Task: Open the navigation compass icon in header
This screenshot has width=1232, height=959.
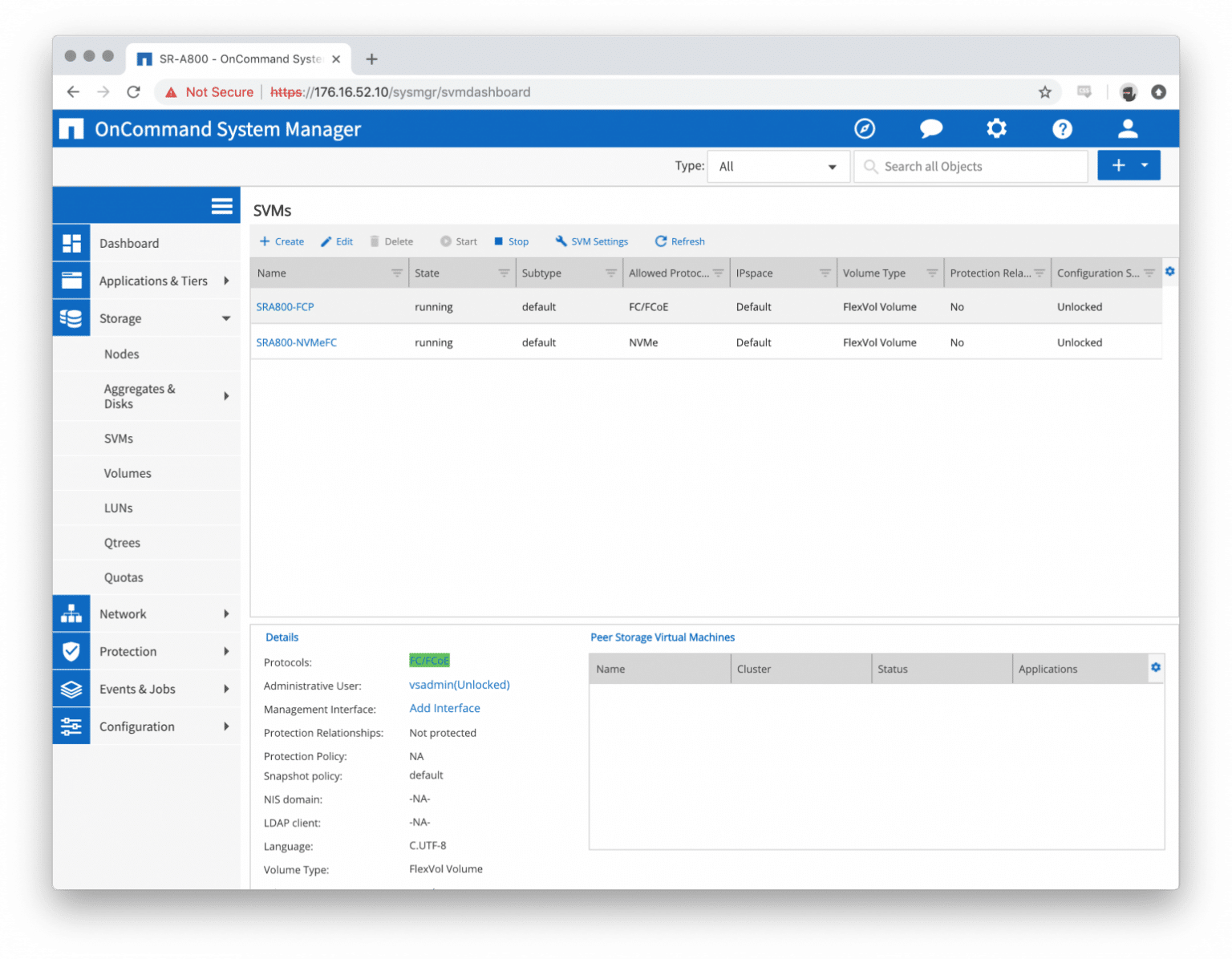Action: click(x=865, y=128)
